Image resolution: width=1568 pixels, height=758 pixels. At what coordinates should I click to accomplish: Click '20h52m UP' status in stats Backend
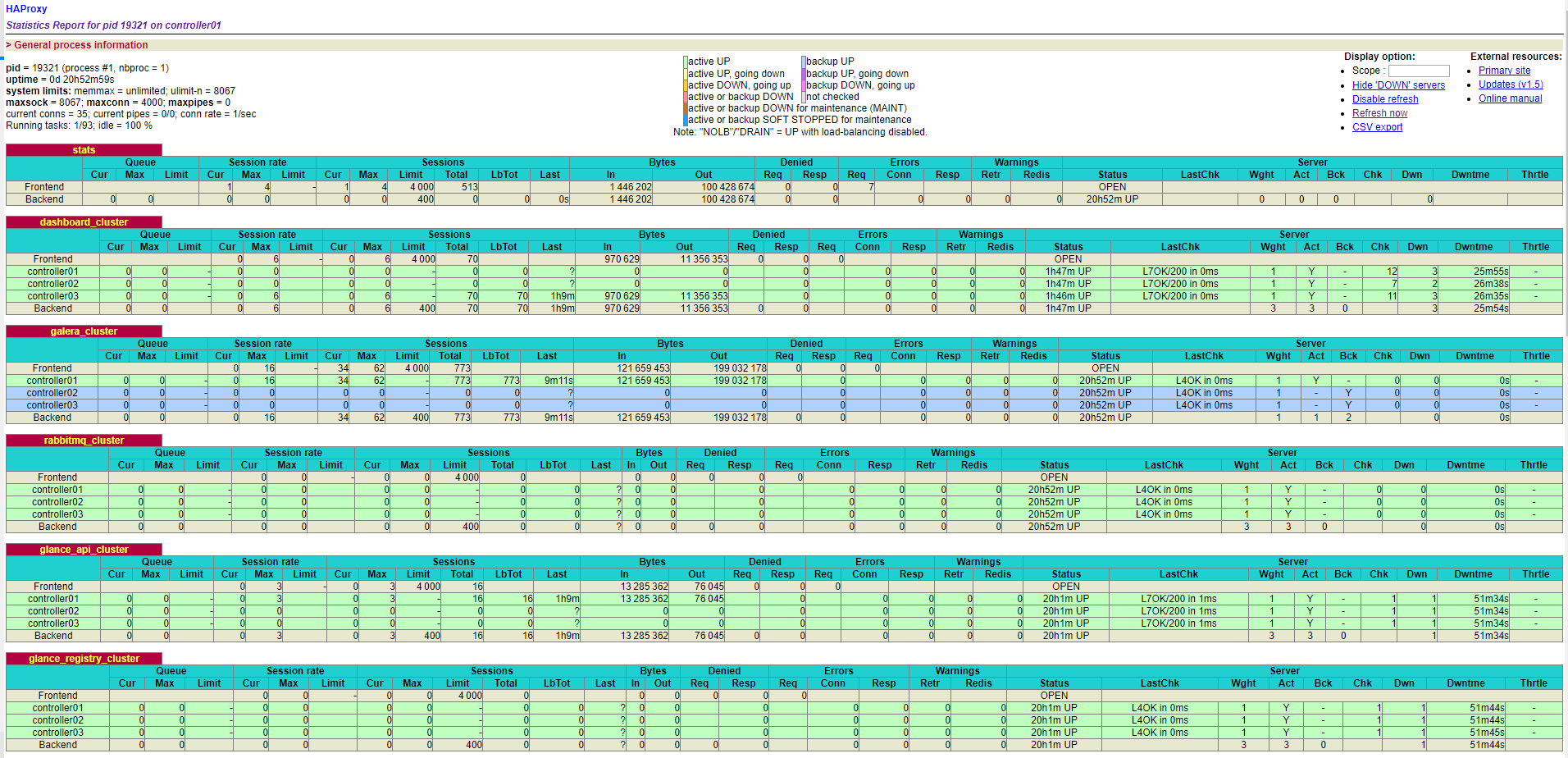click(x=1112, y=199)
